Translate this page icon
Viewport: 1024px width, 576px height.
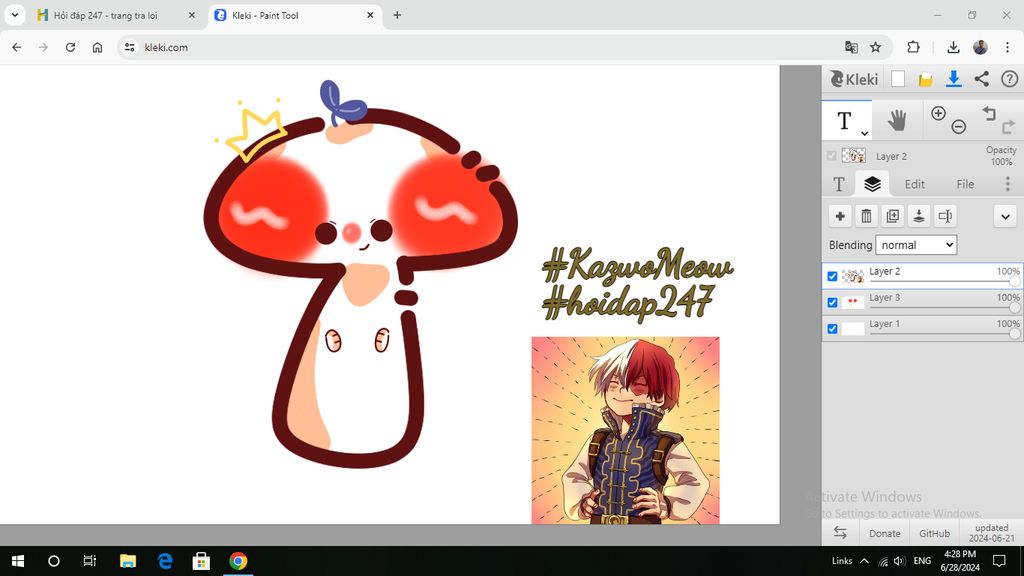coord(851,47)
